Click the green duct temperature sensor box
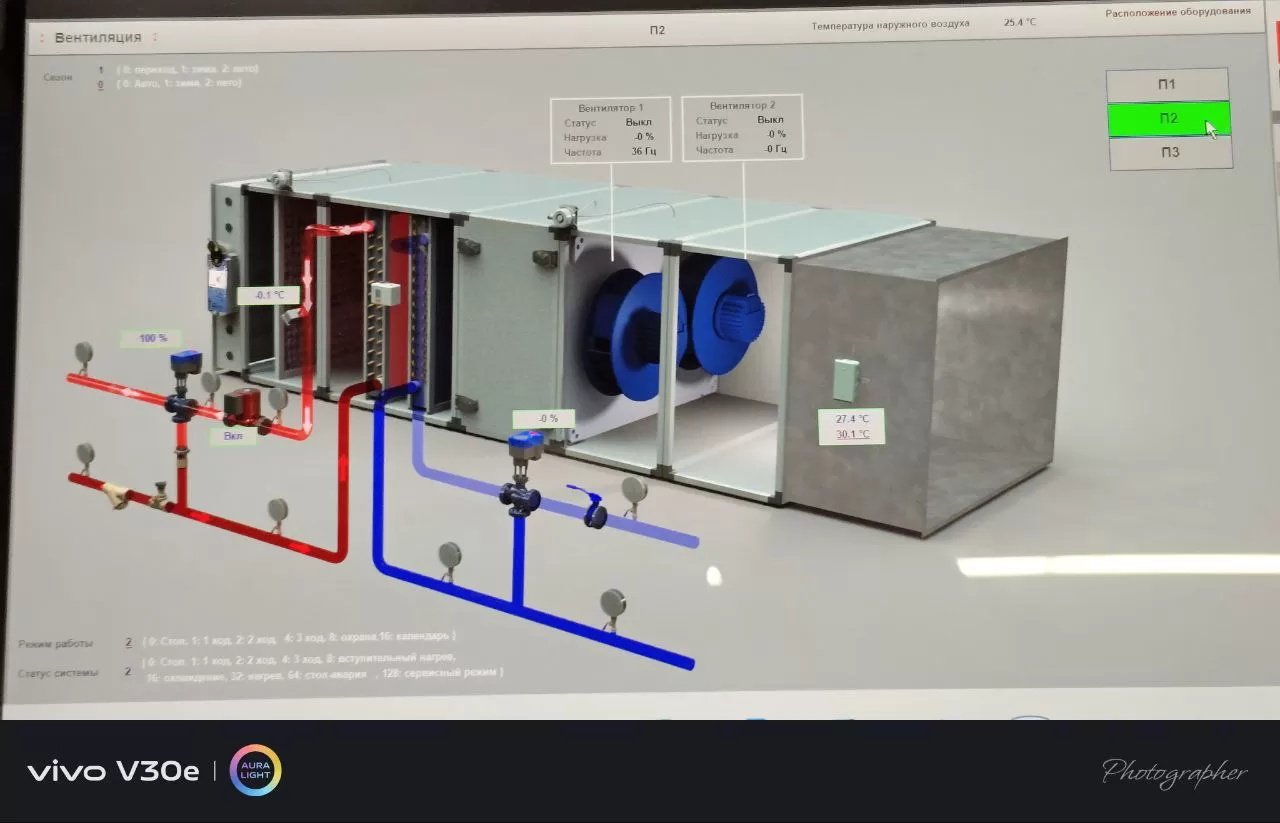 (846, 379)
